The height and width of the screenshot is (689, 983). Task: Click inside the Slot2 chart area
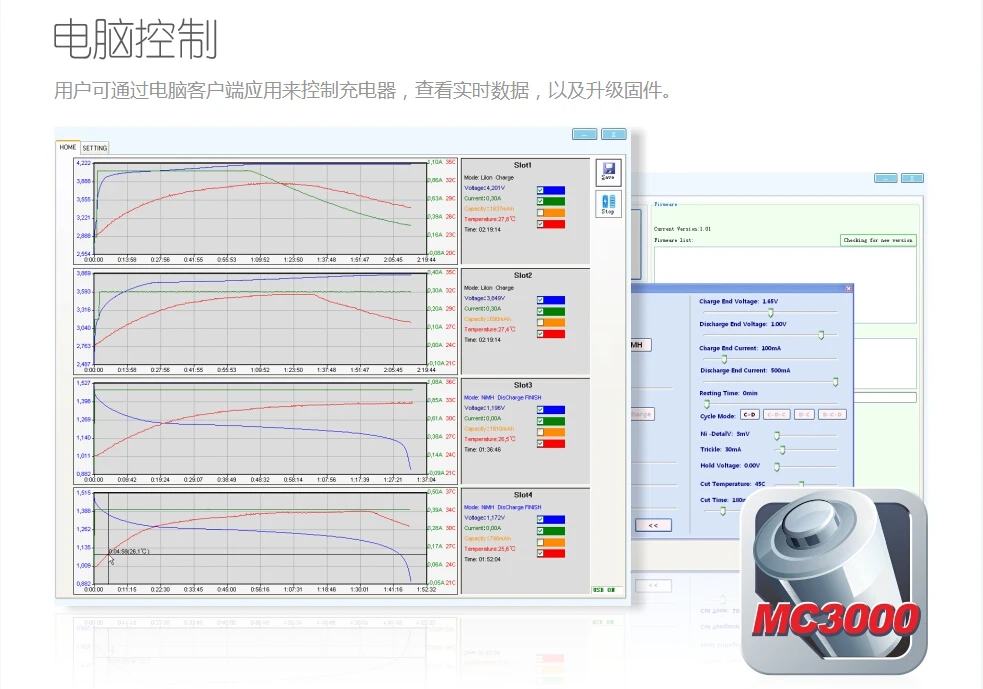click(260, 318)
